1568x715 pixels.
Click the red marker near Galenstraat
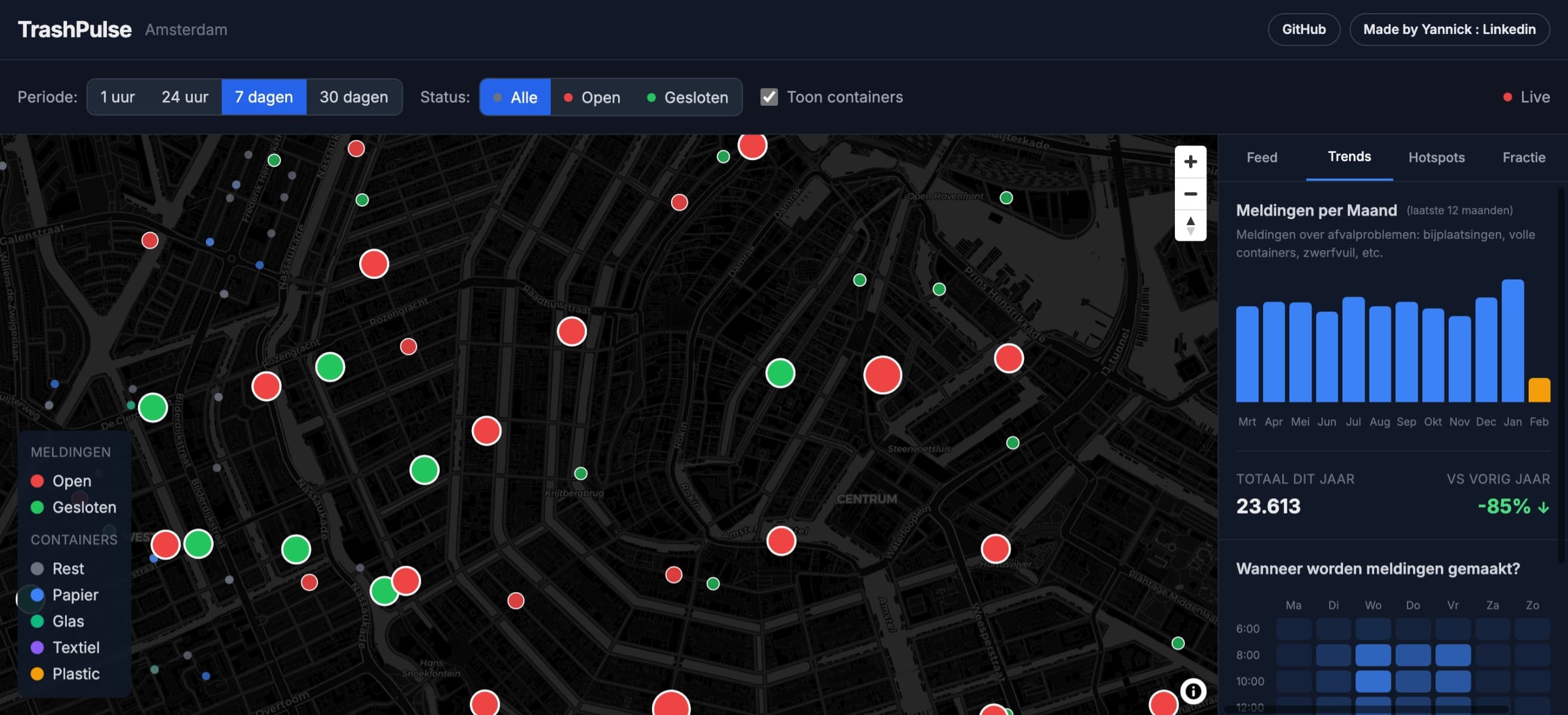point(150,240)
